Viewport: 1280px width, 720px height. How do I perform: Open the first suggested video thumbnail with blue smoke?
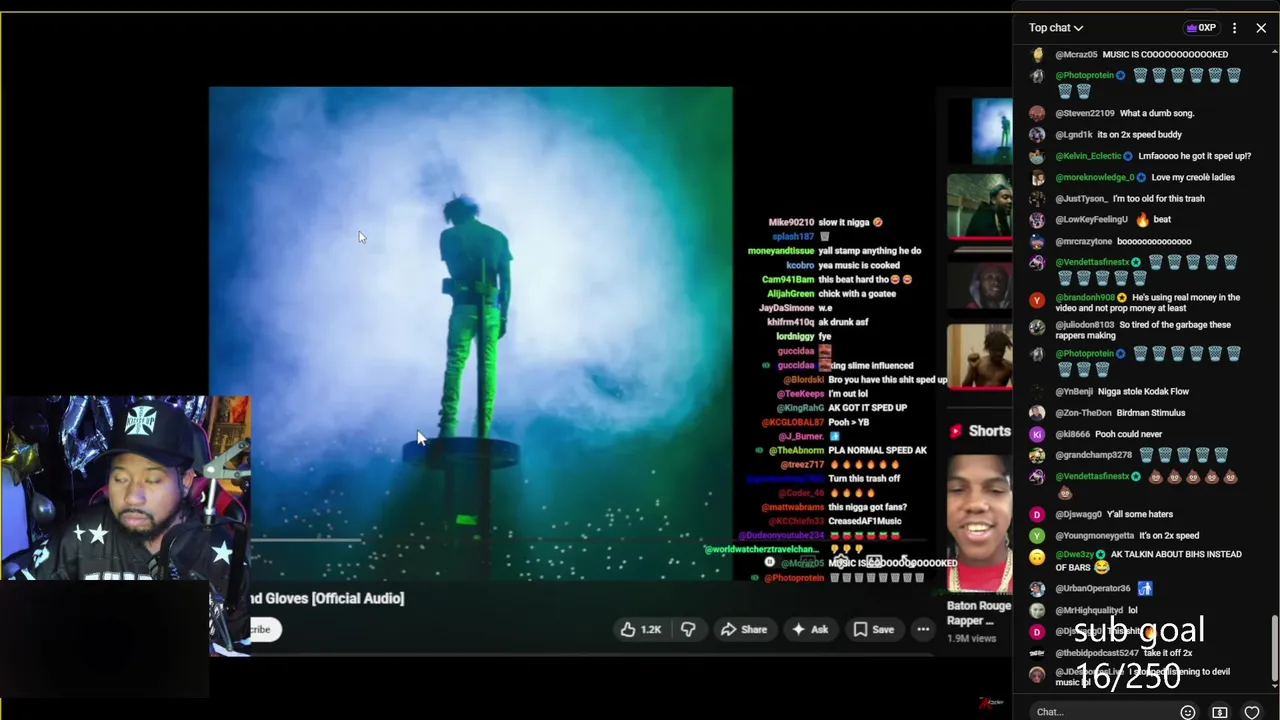pos(979,130)
